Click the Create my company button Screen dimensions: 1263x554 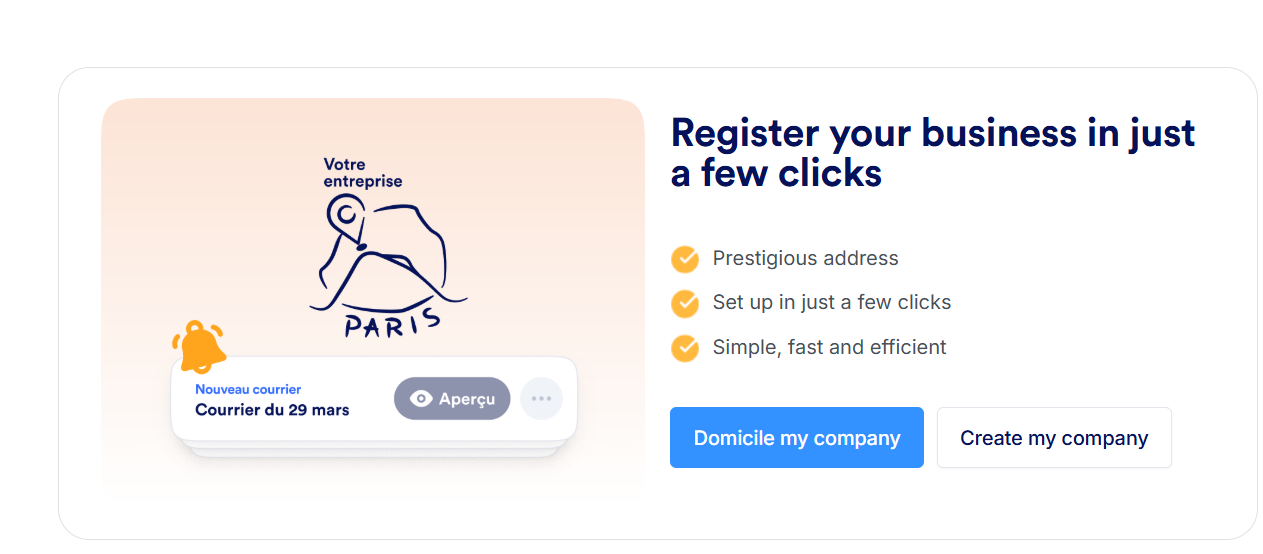pyautogui.click(x=1053, y=438)
